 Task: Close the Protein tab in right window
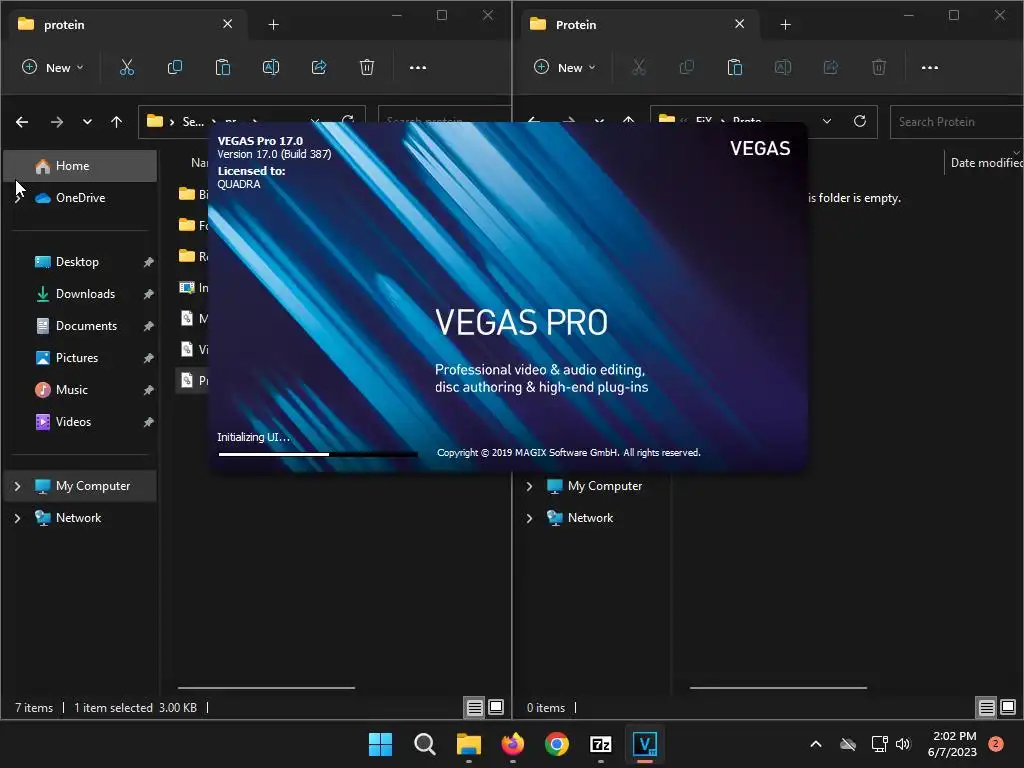739,24
